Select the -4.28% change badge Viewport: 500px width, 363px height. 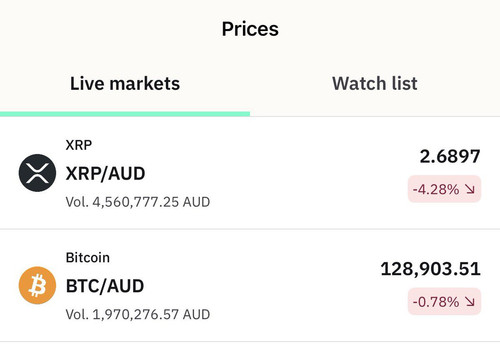(x=445, y=189)
